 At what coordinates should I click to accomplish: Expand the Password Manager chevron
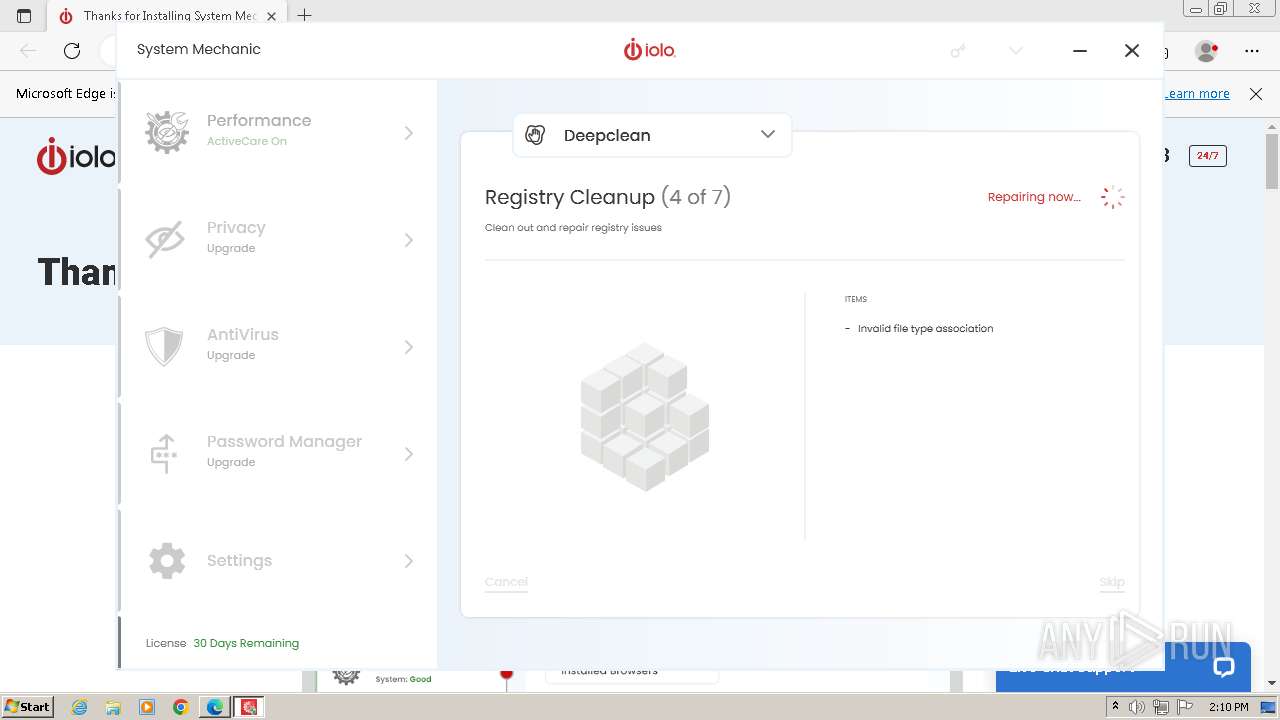[x=408, y=454]
